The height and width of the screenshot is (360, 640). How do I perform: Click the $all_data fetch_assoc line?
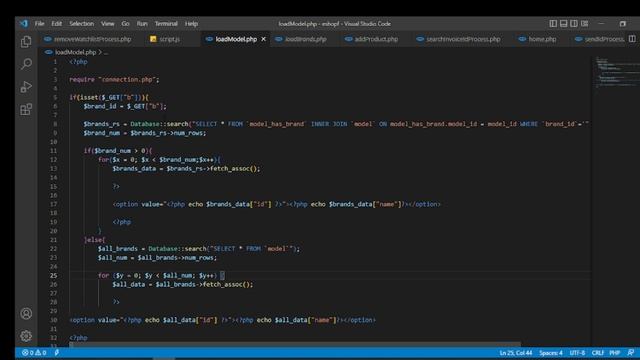pos(182,284)
